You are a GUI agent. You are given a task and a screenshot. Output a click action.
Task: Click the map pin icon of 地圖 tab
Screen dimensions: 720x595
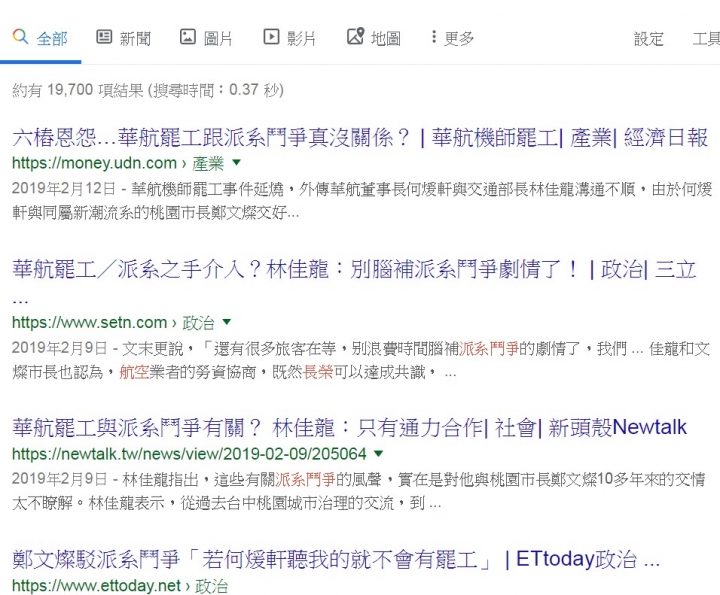click(355, 36)
